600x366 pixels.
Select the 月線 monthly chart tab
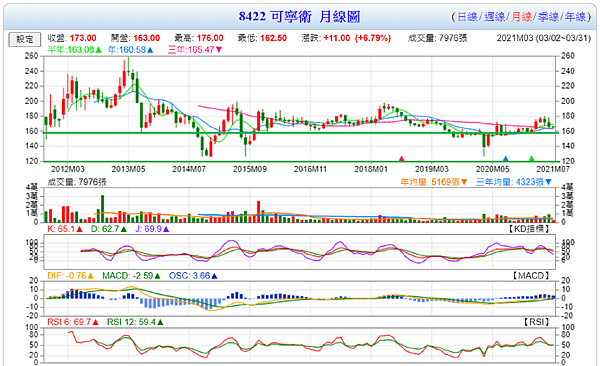pyautogui.click(x=522, y=17)
